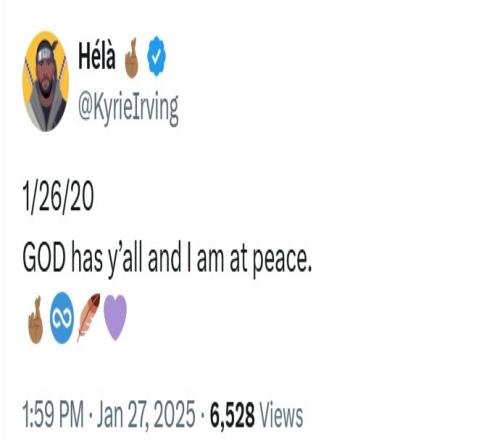Click the word and in the tweet
This screenshot has height=440, width=500.
click(164, 258)
